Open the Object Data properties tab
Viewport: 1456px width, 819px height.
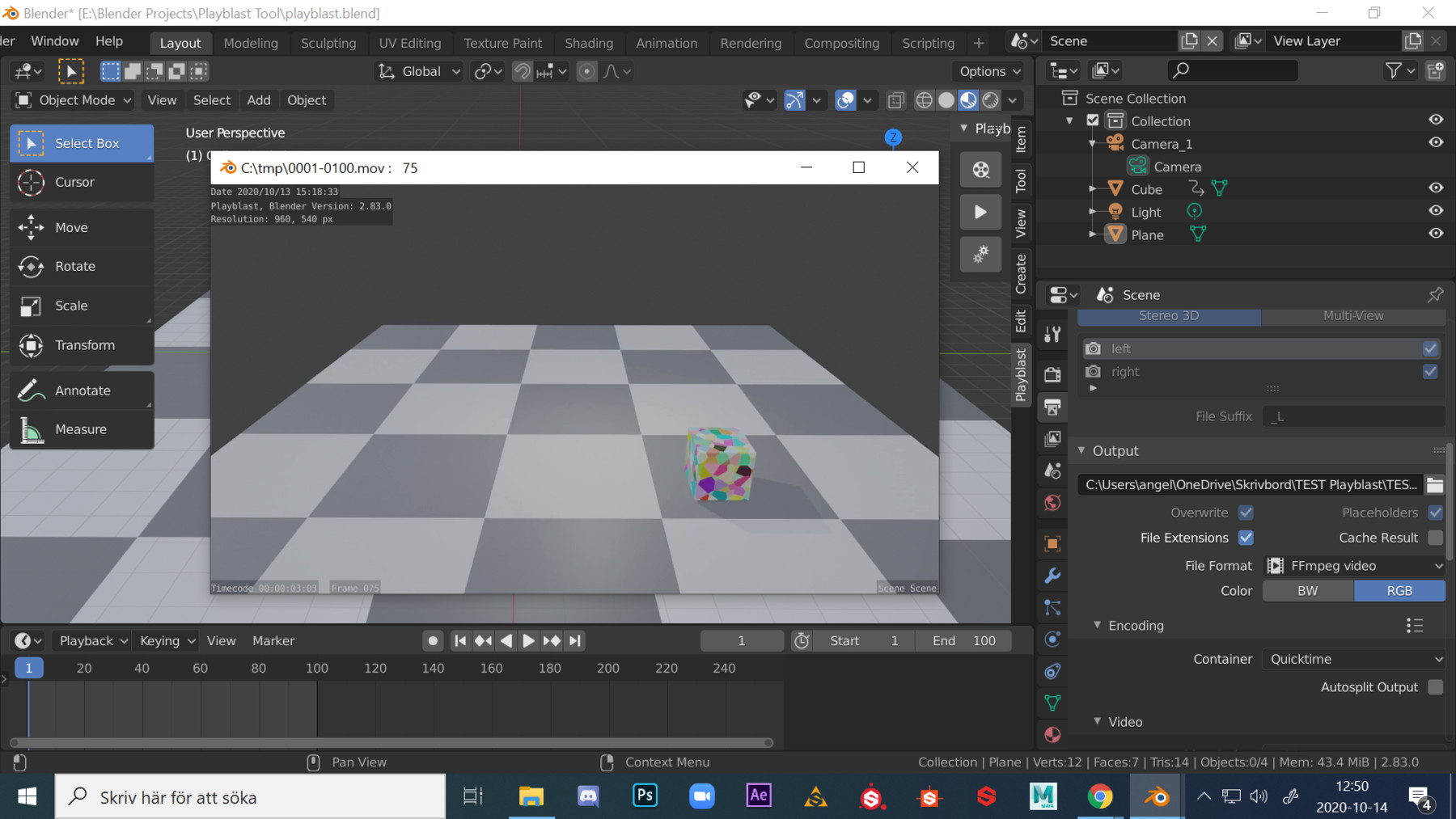1052,703
